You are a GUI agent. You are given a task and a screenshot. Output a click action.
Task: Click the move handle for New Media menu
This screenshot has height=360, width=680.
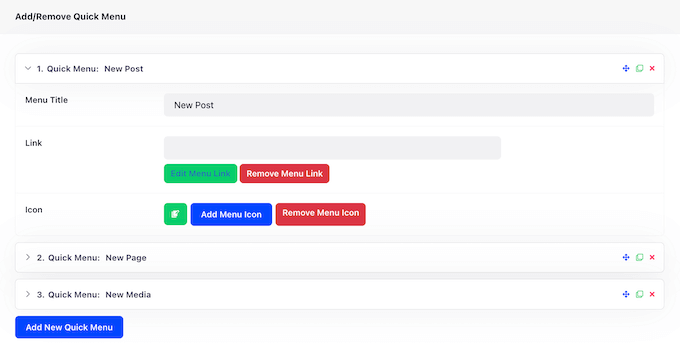click(626, 295)
